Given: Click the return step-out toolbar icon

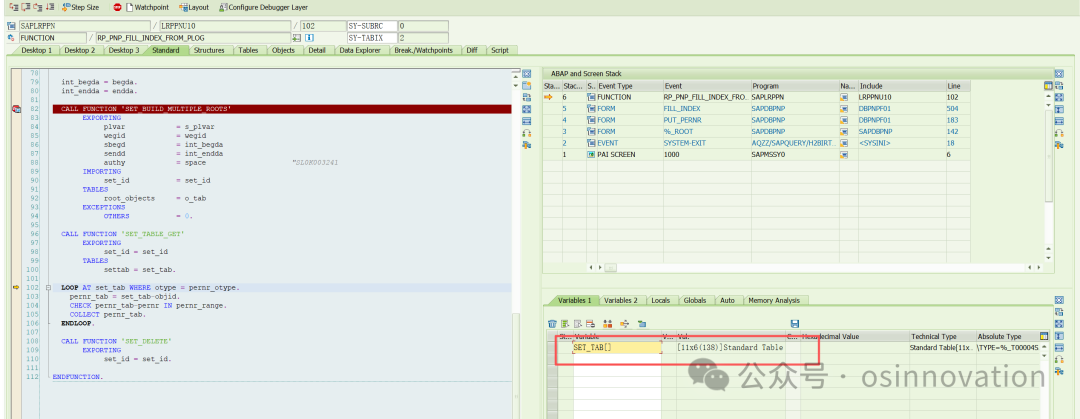Looking at the screenshot, I should coord(37,7).
